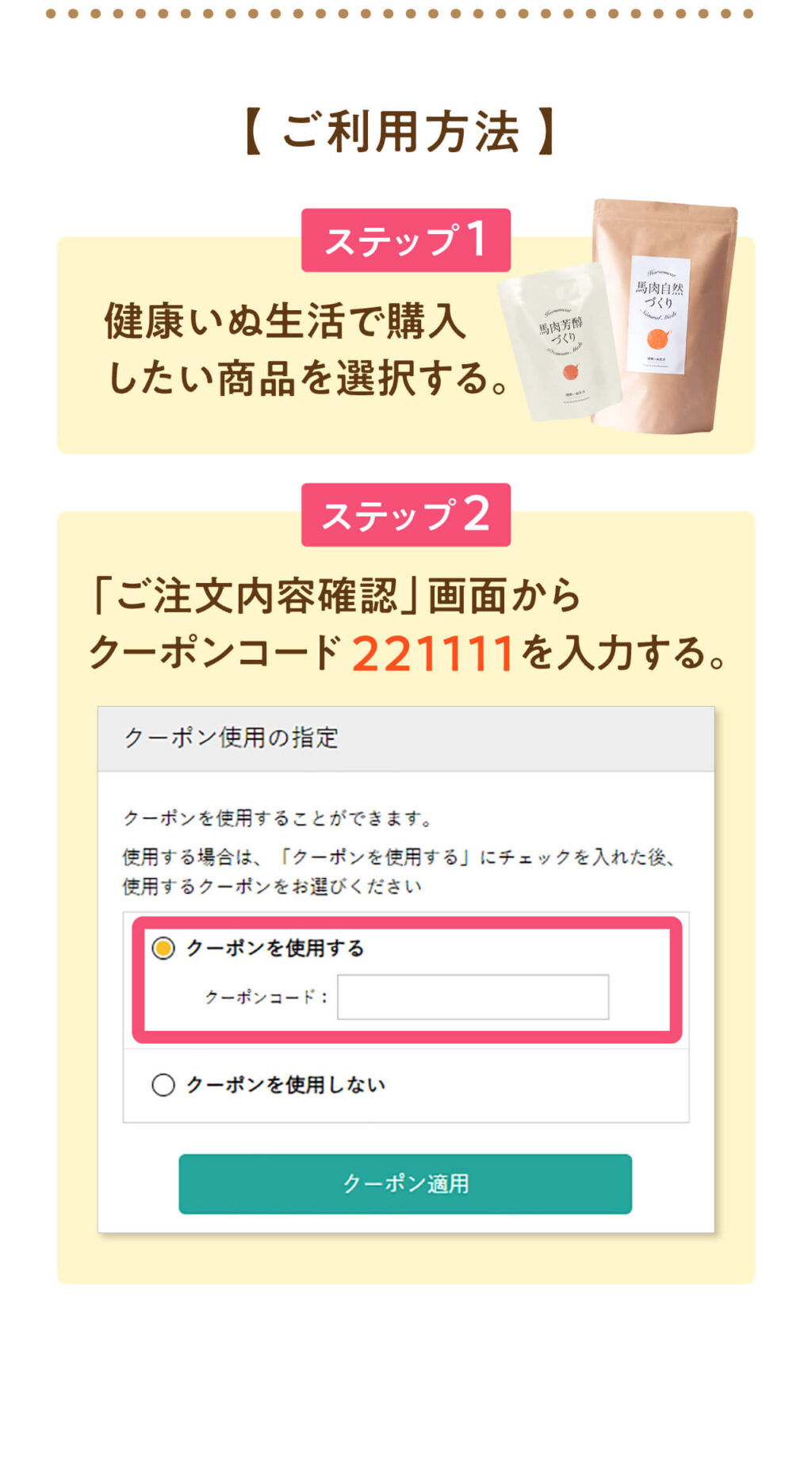Click the クーポンを使用することができます sentence
This screenshot has height=1461, width=812.
pyautogui.click(x=278, y=818)
